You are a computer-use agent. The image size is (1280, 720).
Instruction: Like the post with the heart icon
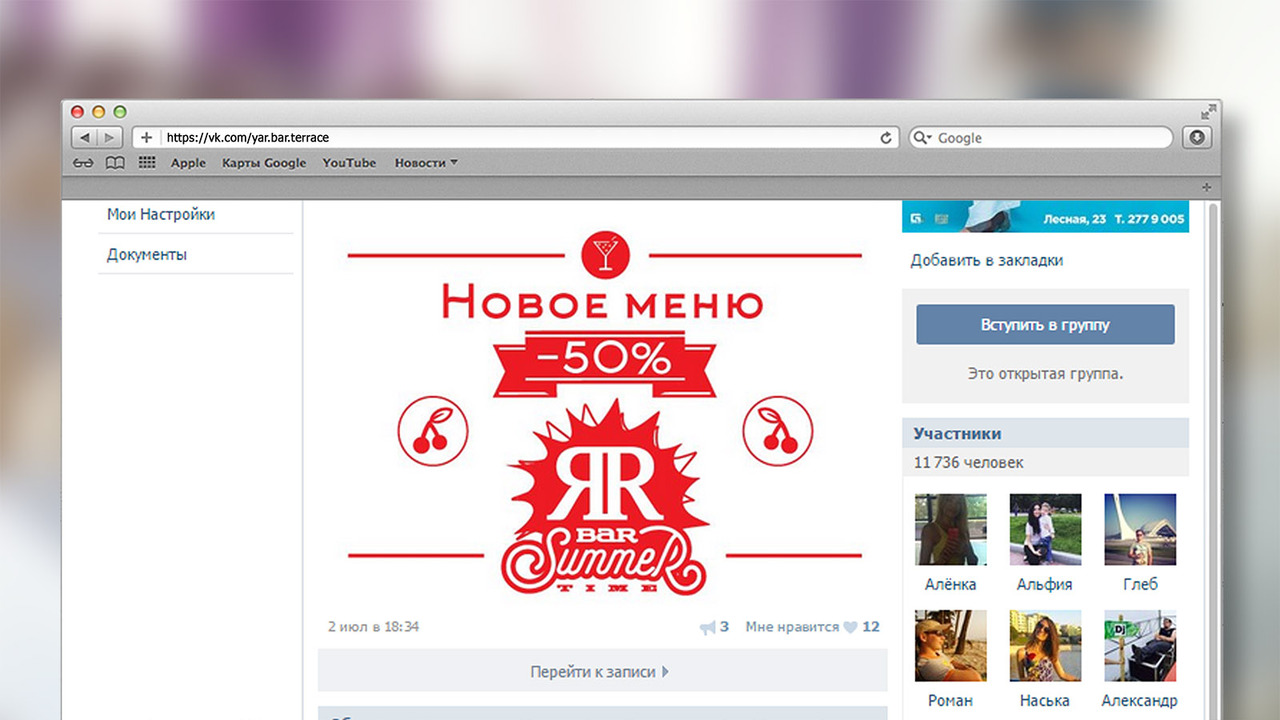(850, 627)
